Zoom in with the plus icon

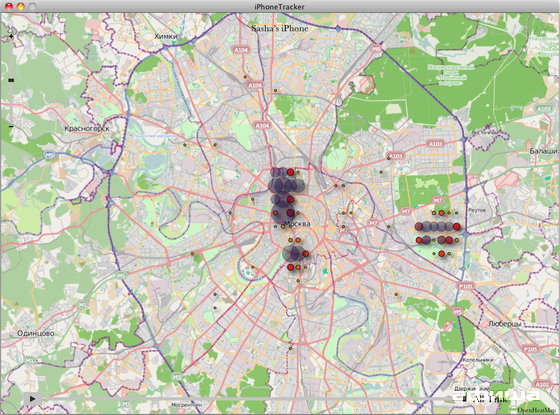(11, 36)
